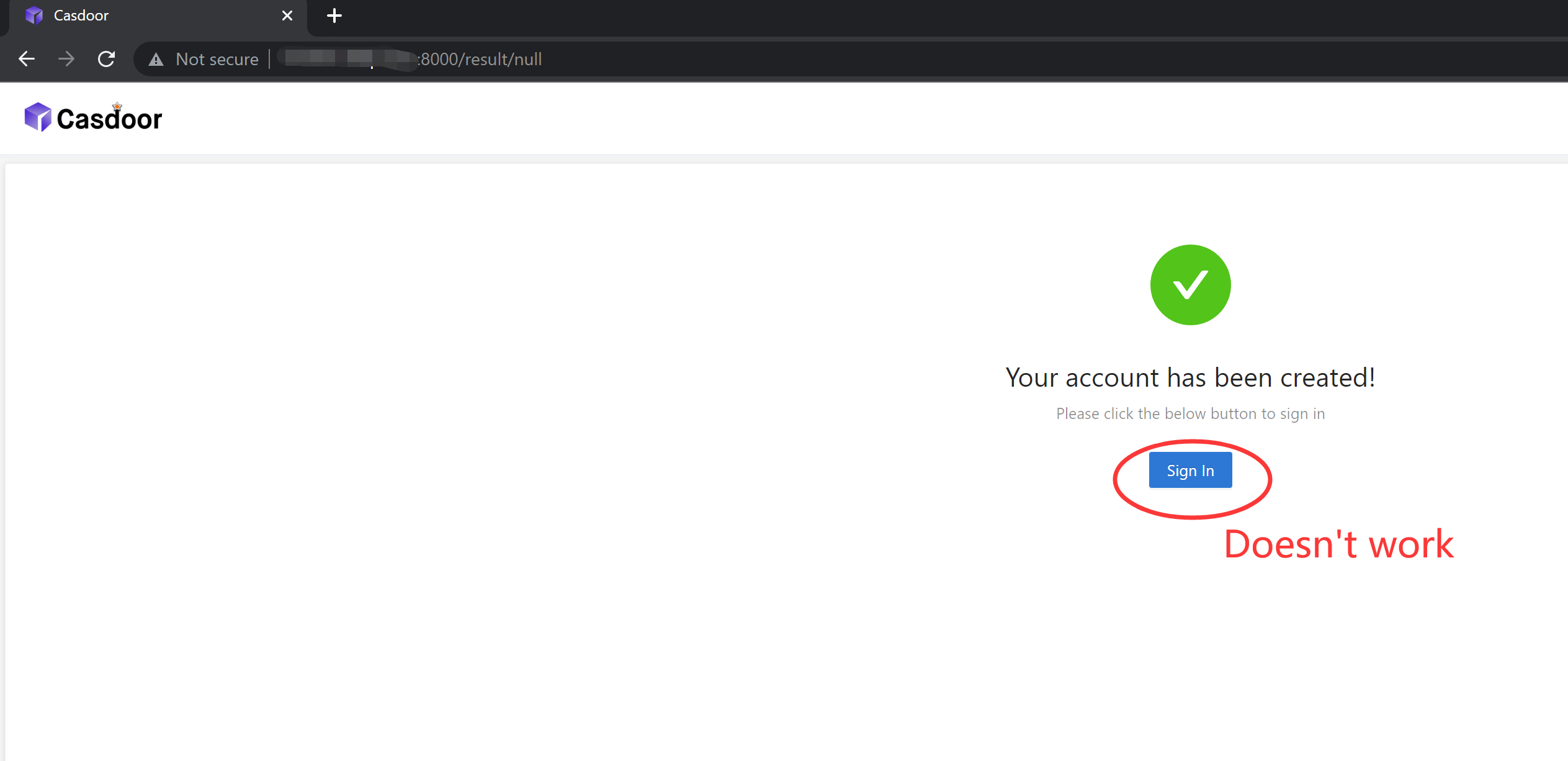Click the Casdoor logo in the page header

(38, 116)
